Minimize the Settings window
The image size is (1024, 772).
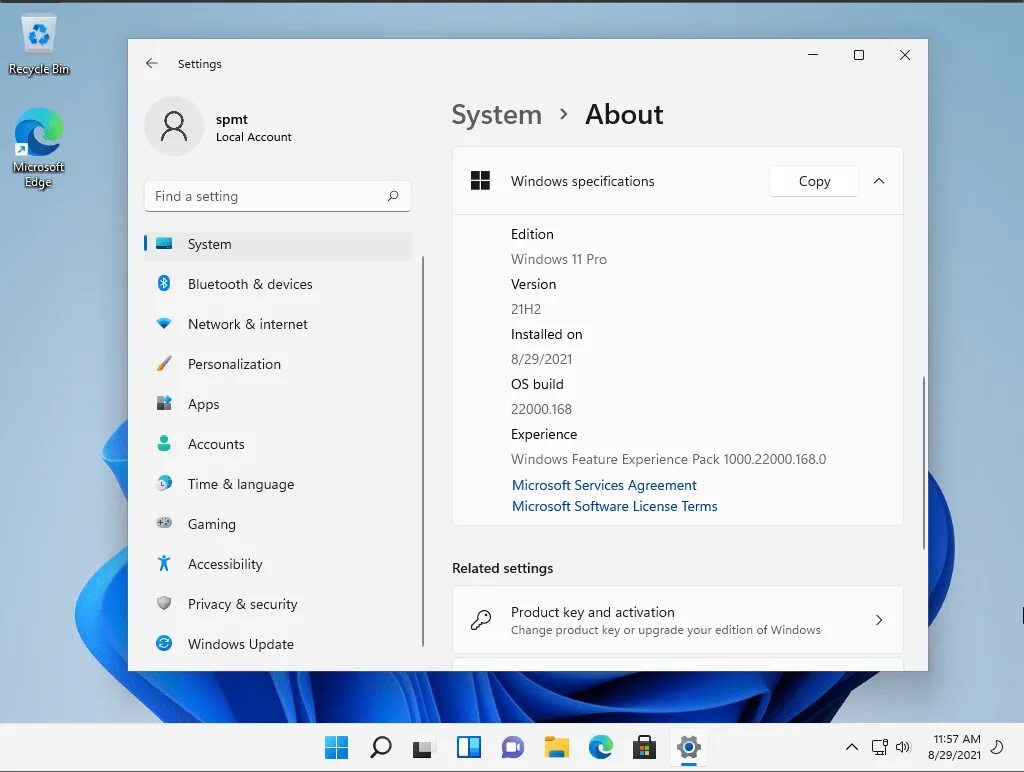tap(813, 55)
